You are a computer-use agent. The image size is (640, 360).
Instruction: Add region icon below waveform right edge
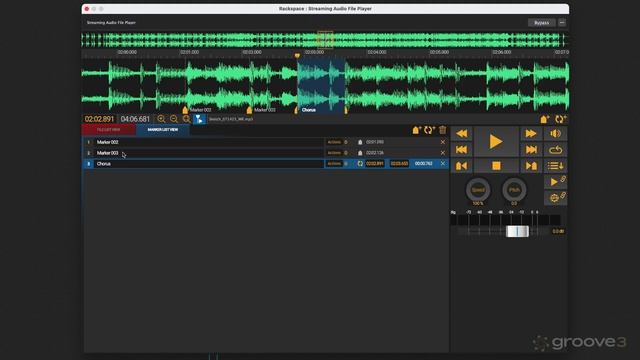(x=560, y=119)
